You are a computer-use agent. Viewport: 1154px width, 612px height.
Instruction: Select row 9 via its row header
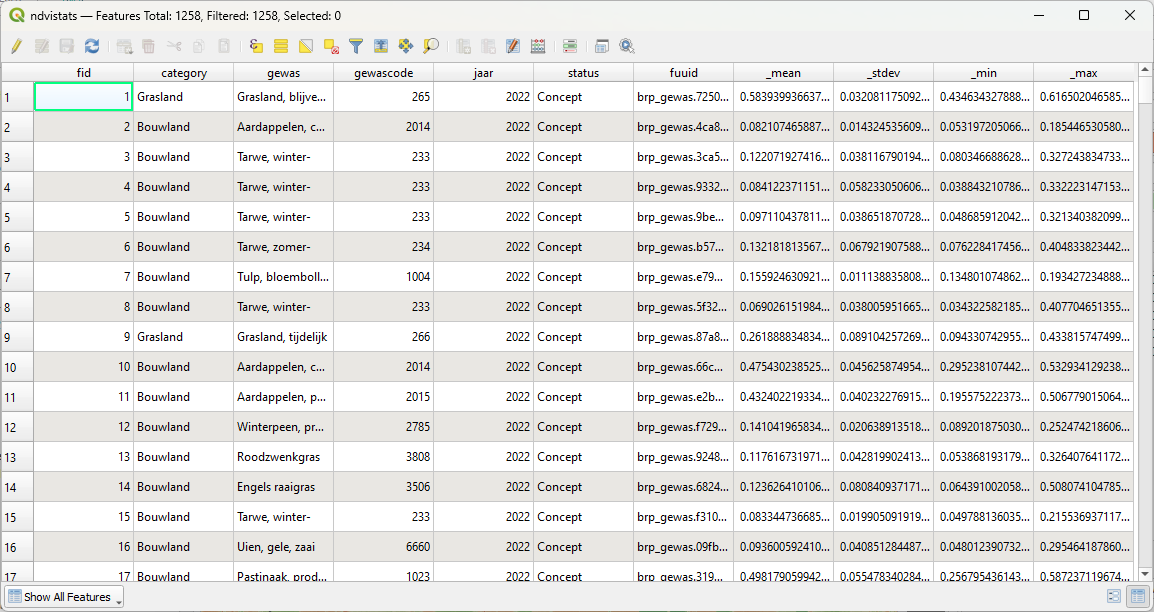tap(17, 337)
